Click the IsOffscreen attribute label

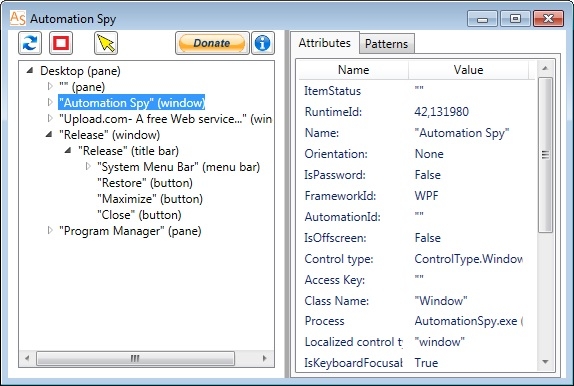pyautogui.click(x=335, y=238)
